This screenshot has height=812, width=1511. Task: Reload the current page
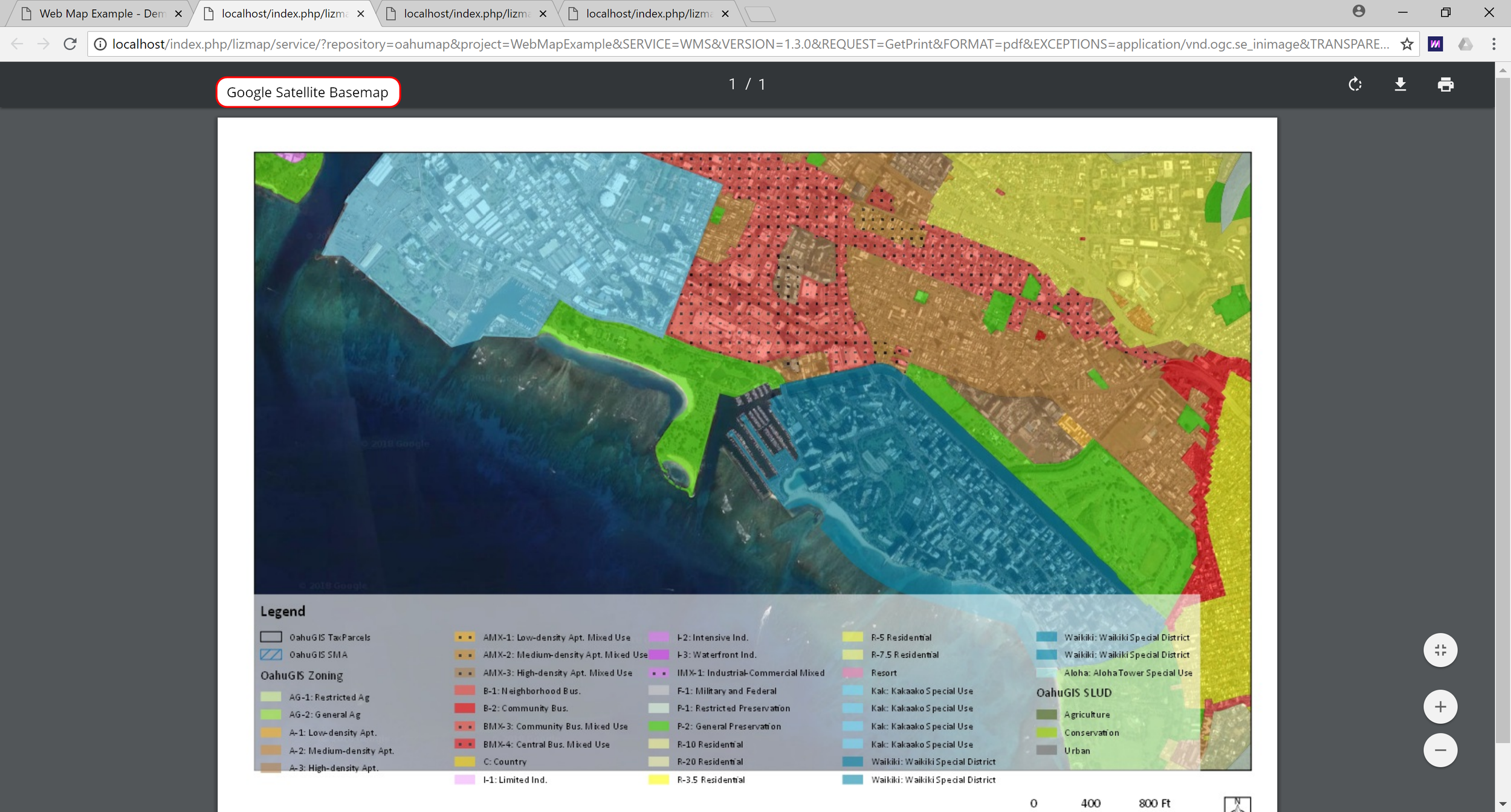(70, 44)
